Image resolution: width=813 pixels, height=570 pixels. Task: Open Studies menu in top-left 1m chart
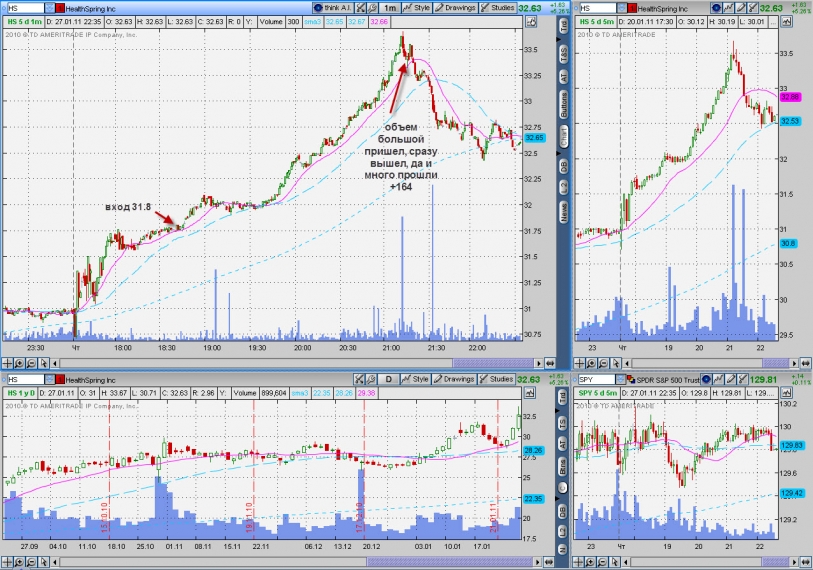click(497, 8)
